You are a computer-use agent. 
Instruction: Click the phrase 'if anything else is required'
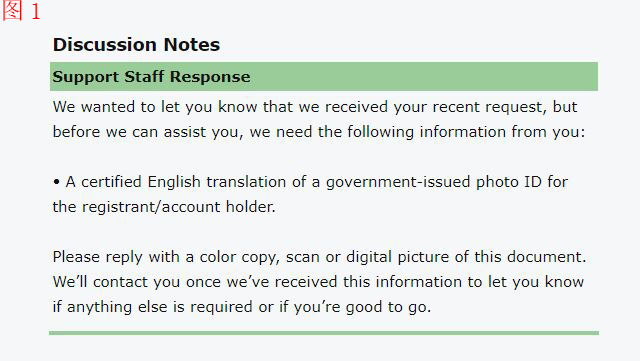[152, 307]
